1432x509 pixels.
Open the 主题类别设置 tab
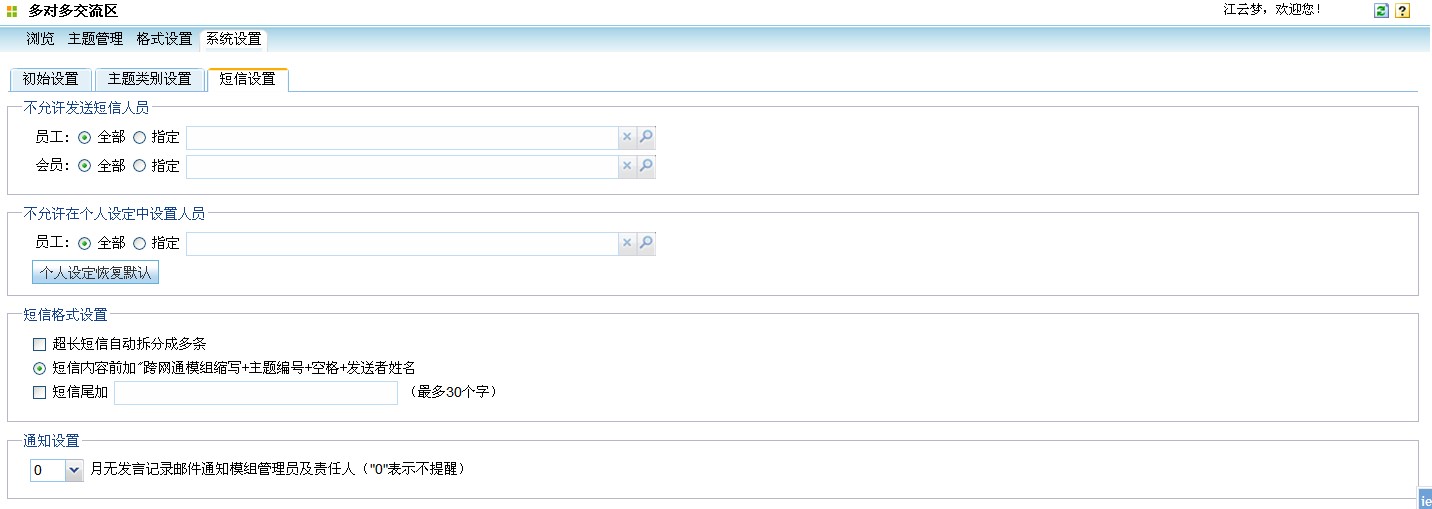(x=149, y=79)
